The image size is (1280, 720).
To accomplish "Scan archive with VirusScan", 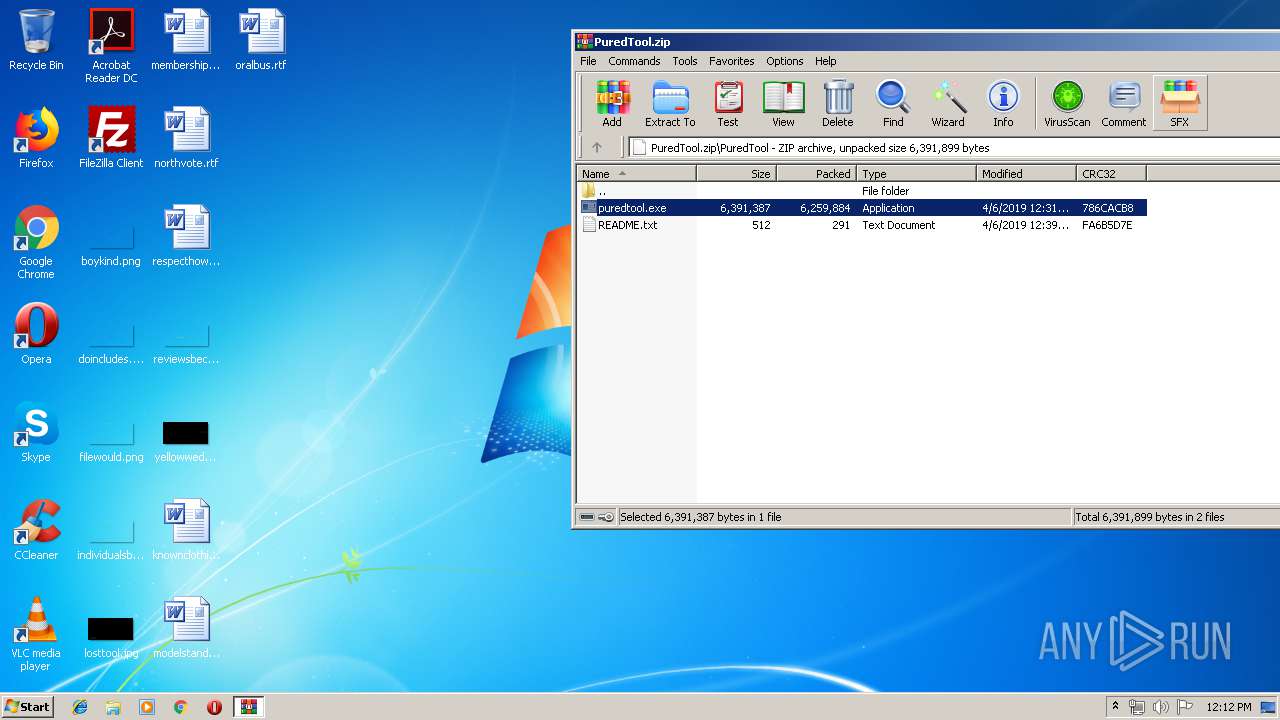I will click(x=1066, y=103).
